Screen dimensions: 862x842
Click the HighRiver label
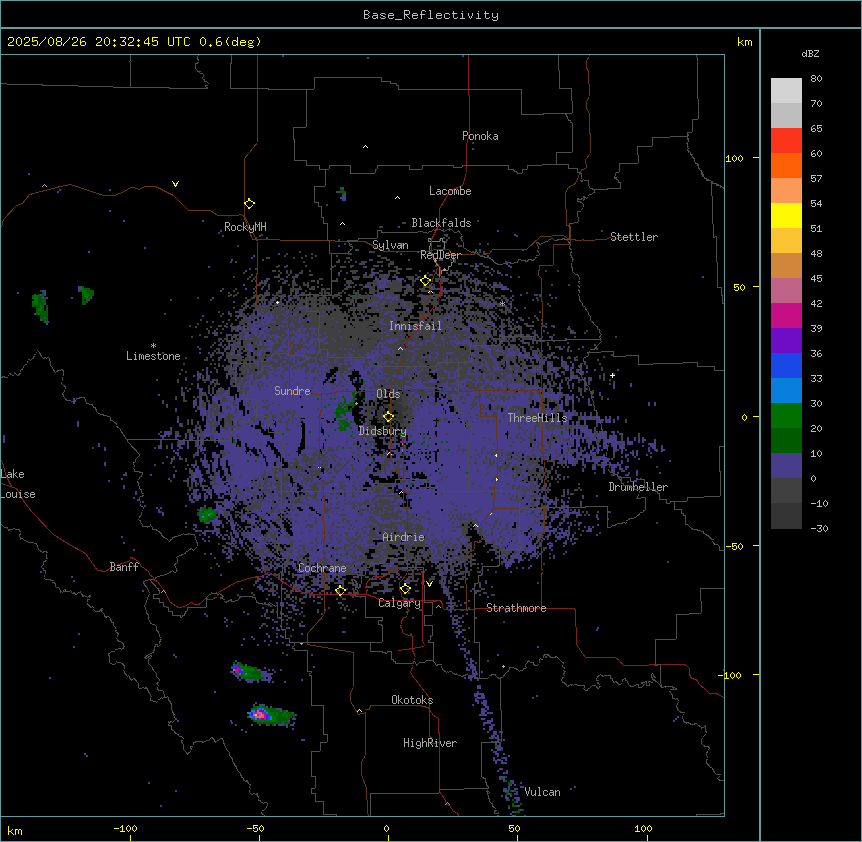tap(430, 743)
